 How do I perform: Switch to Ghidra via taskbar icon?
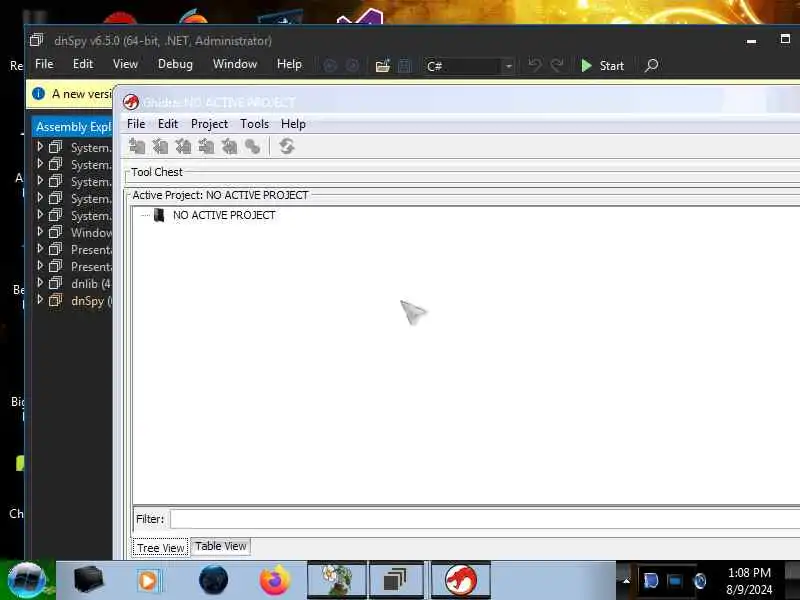pyautogui.click(x=461, y=580)
